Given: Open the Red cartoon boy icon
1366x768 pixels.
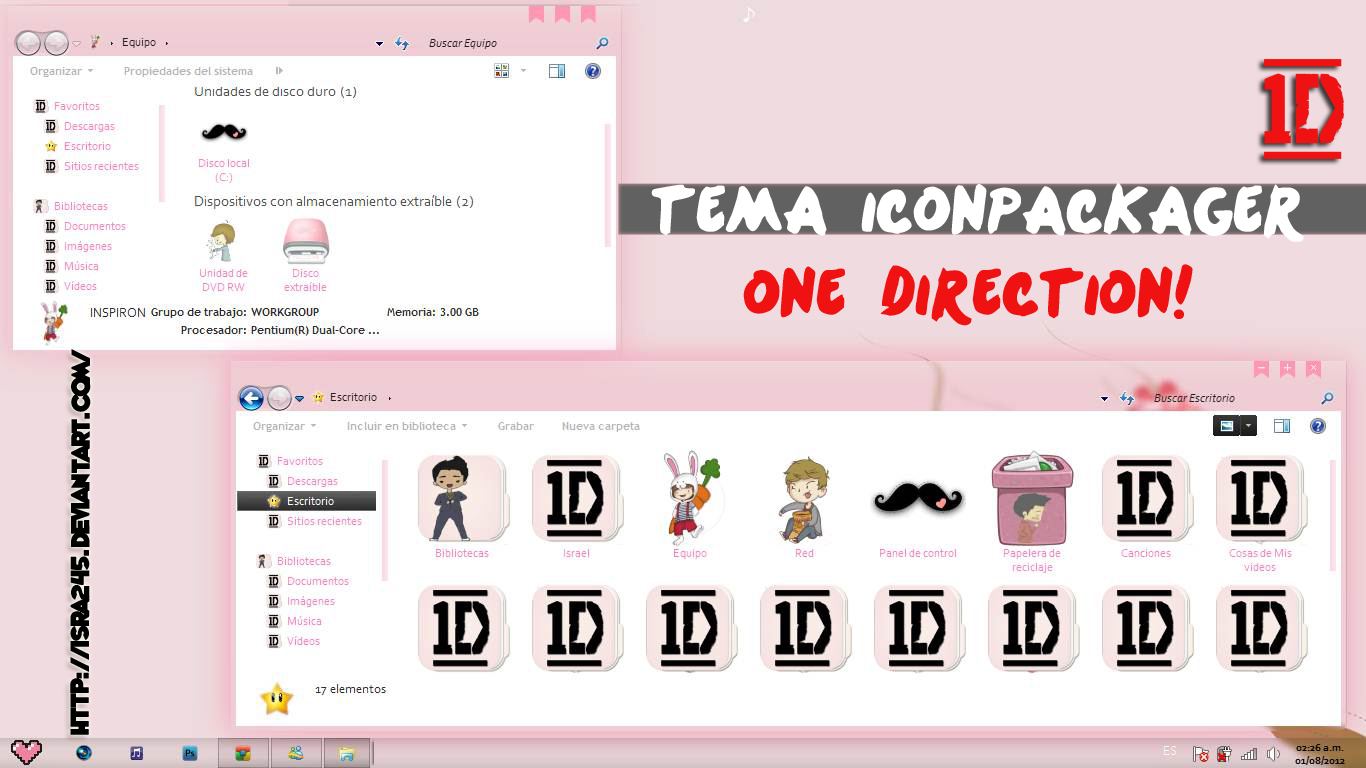Looking at the screenshot, I should (804, 500).
